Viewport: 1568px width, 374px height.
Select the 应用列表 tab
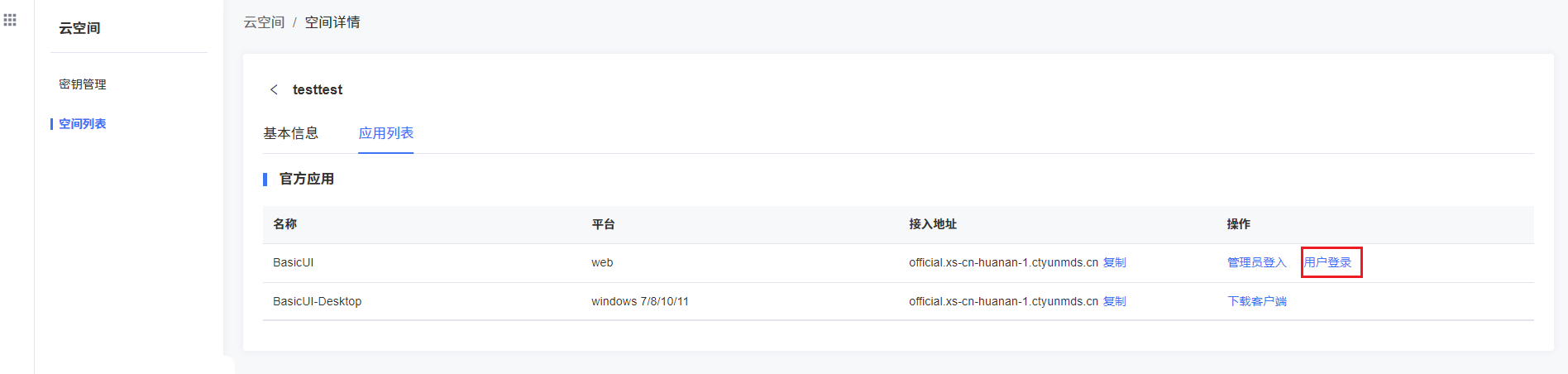tap(386, 133)
